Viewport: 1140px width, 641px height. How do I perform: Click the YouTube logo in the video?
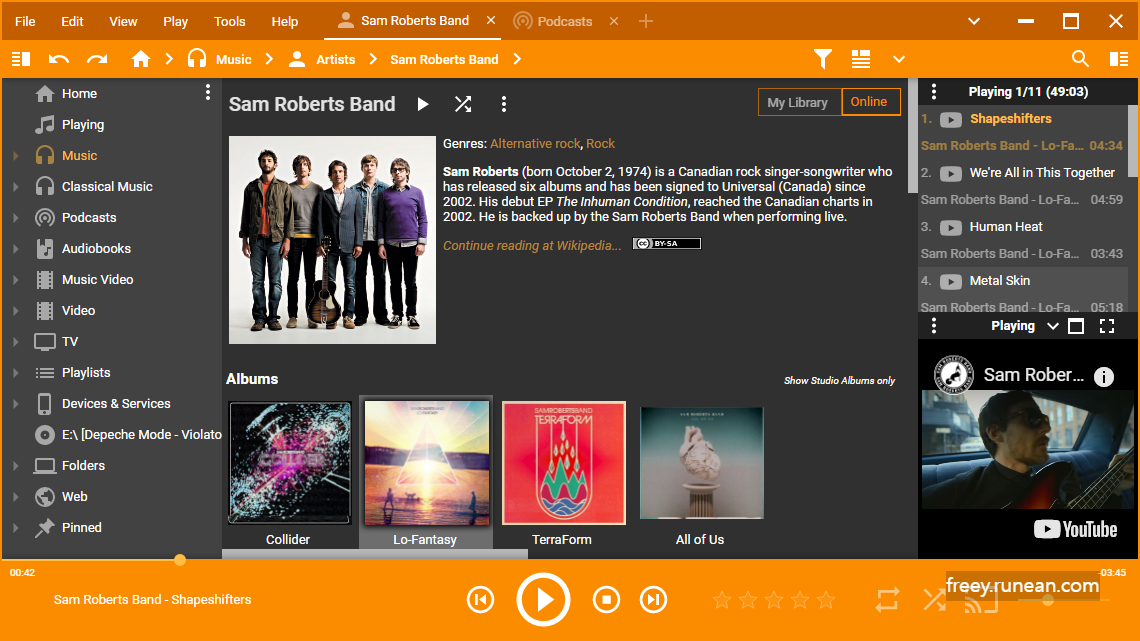(x=1075, y=529)
